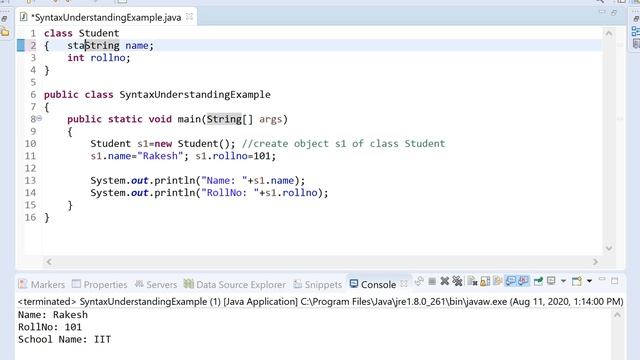Toggle Scroll Lock in Console toolbar
The width and height of the screenshot is (640, 360).
pyautogui.click(x=485, y=281)
